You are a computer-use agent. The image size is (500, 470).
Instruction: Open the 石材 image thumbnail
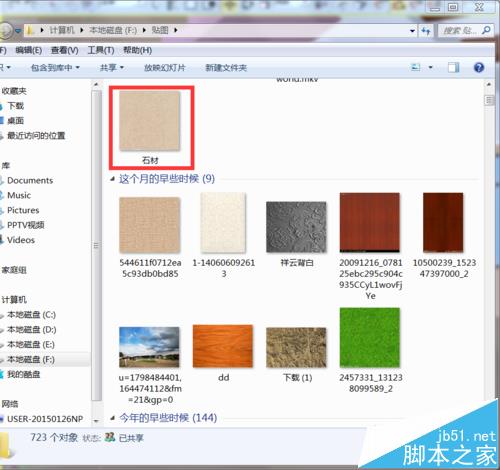[x=150, y=121]
